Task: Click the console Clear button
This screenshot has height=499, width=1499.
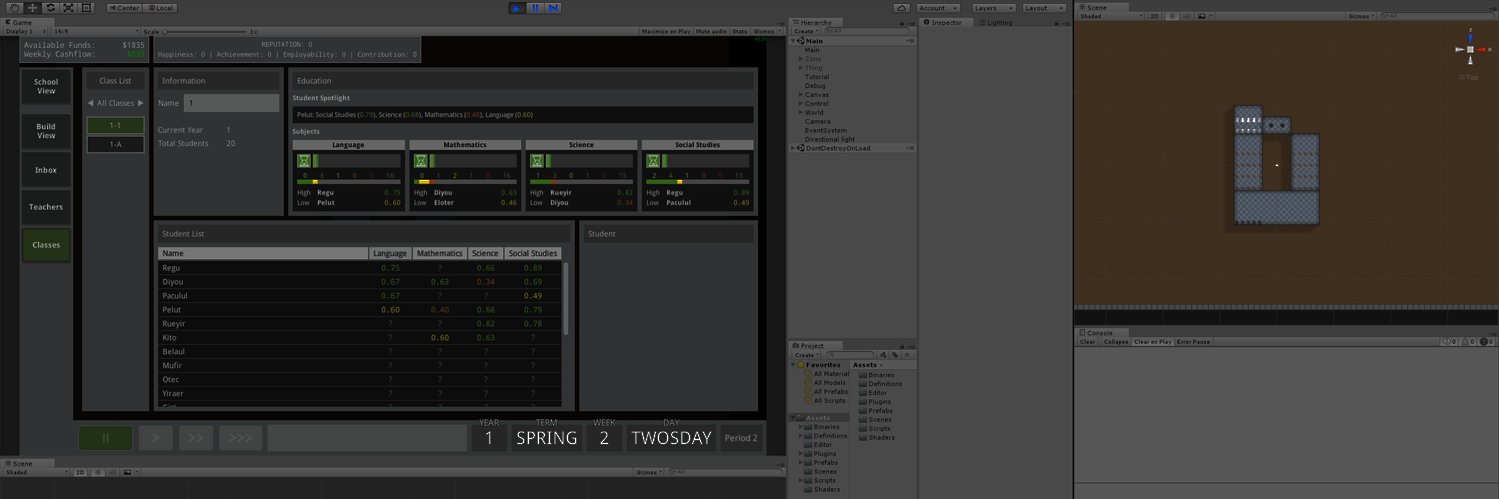Action: click(x=1088, y=341)
